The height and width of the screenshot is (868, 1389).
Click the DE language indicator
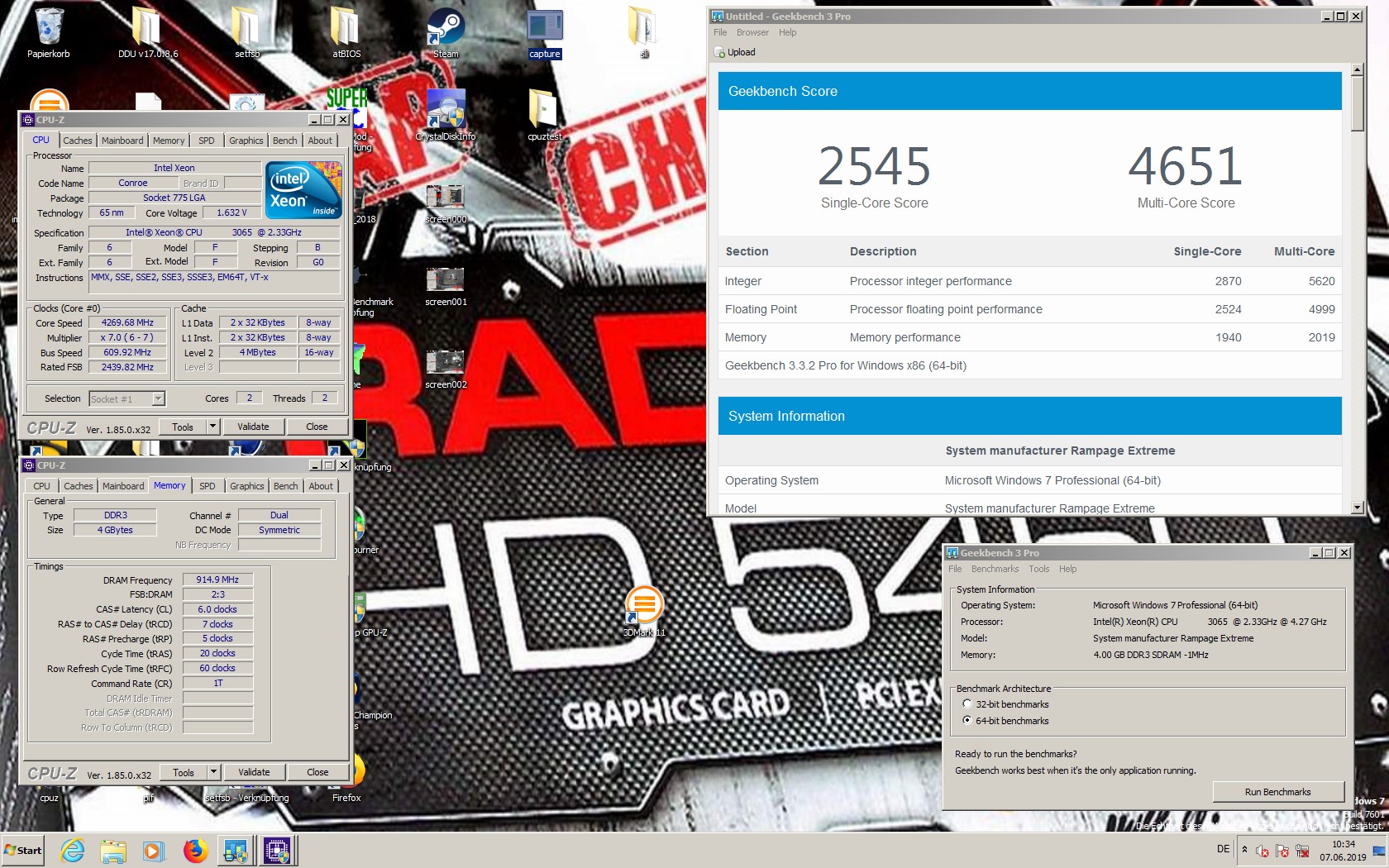(x=1223, y=849)
